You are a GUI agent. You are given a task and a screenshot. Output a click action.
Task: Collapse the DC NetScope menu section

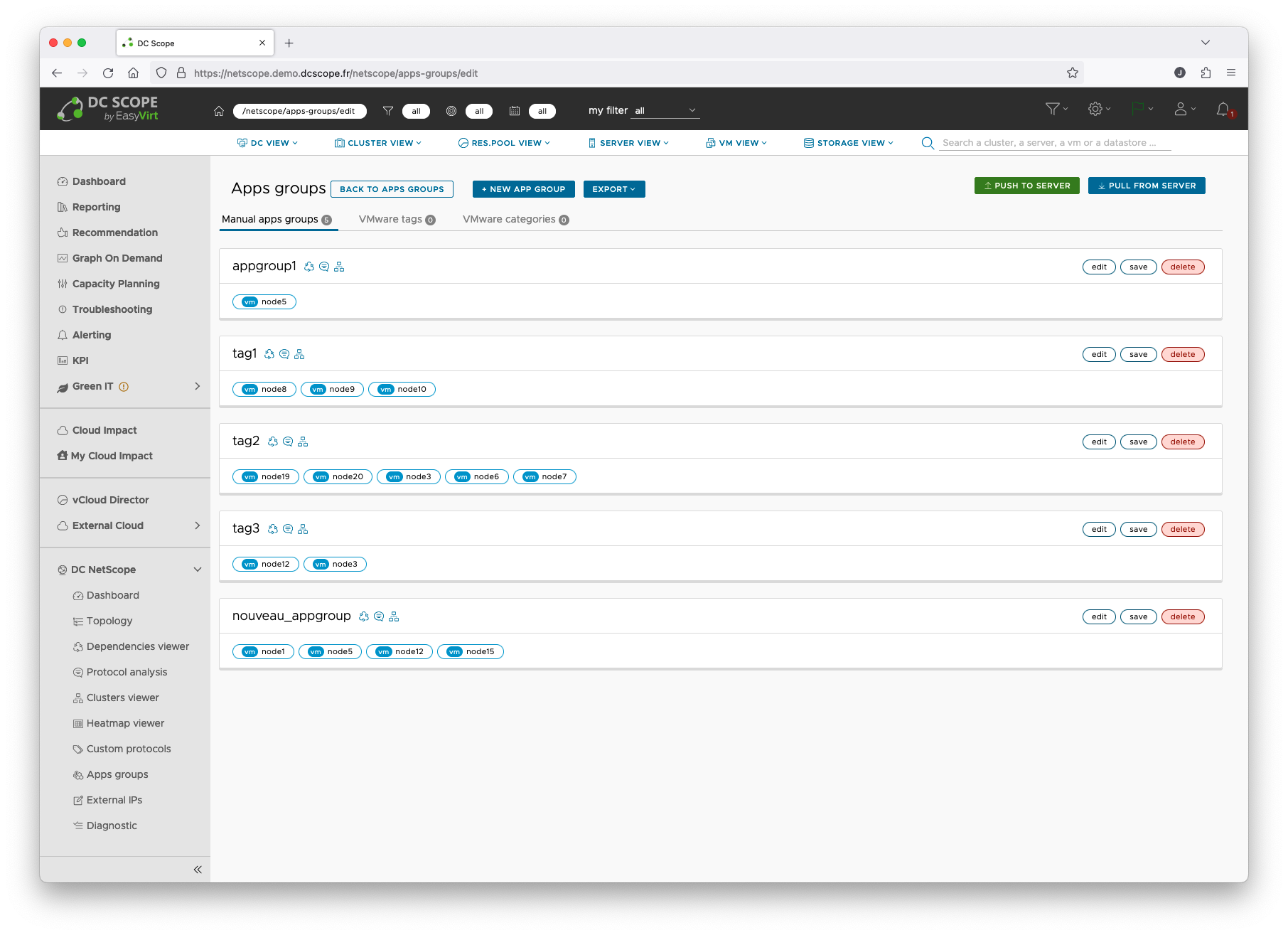(197, 570)
